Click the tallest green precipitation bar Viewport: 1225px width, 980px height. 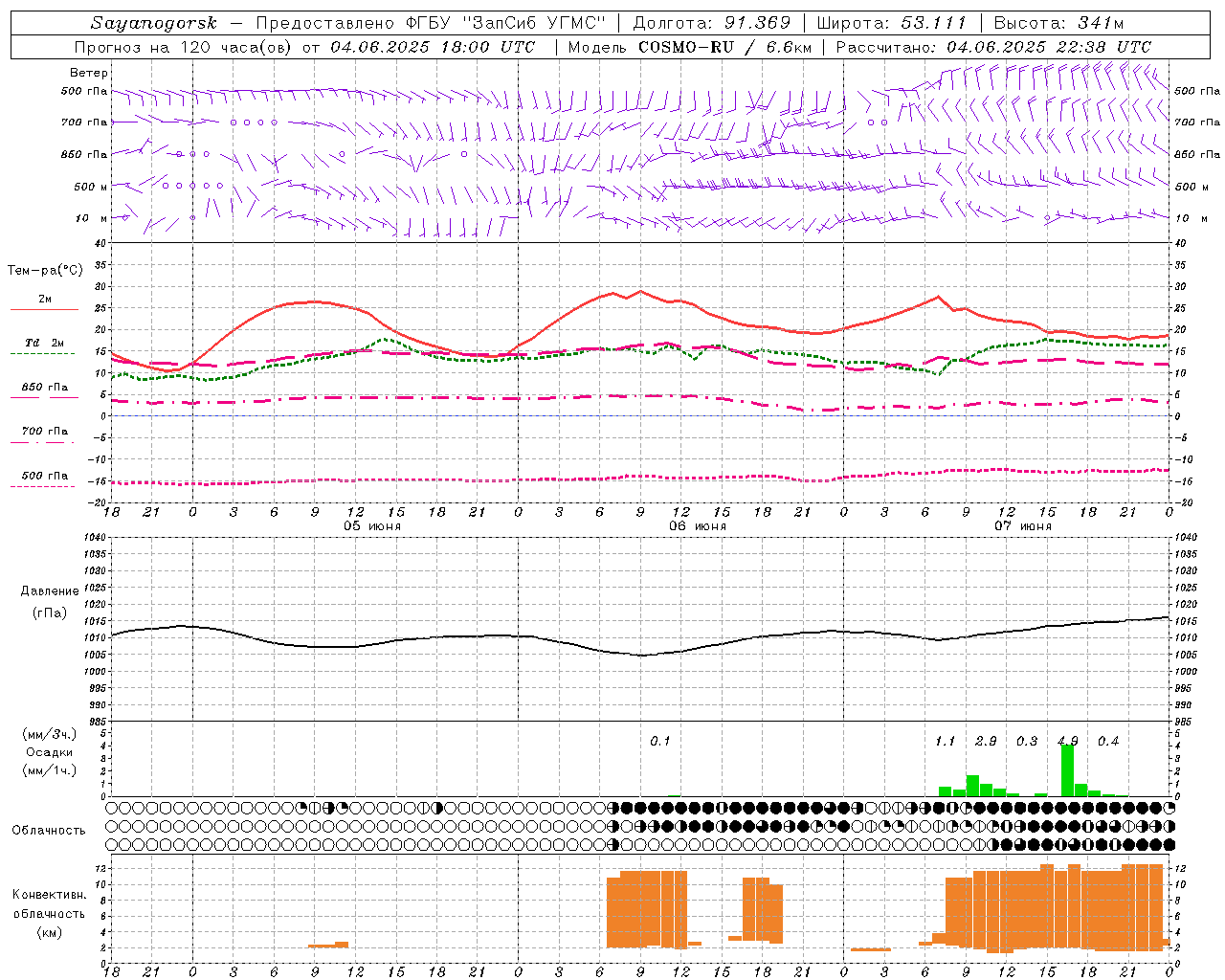(1068, 769)
